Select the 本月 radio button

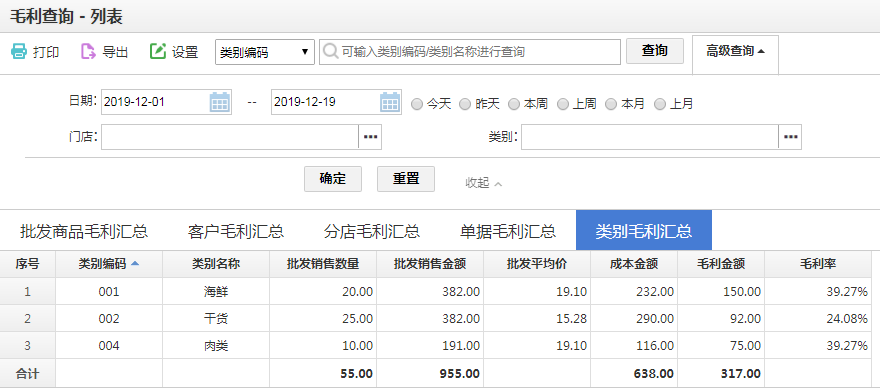coord(611,104)
